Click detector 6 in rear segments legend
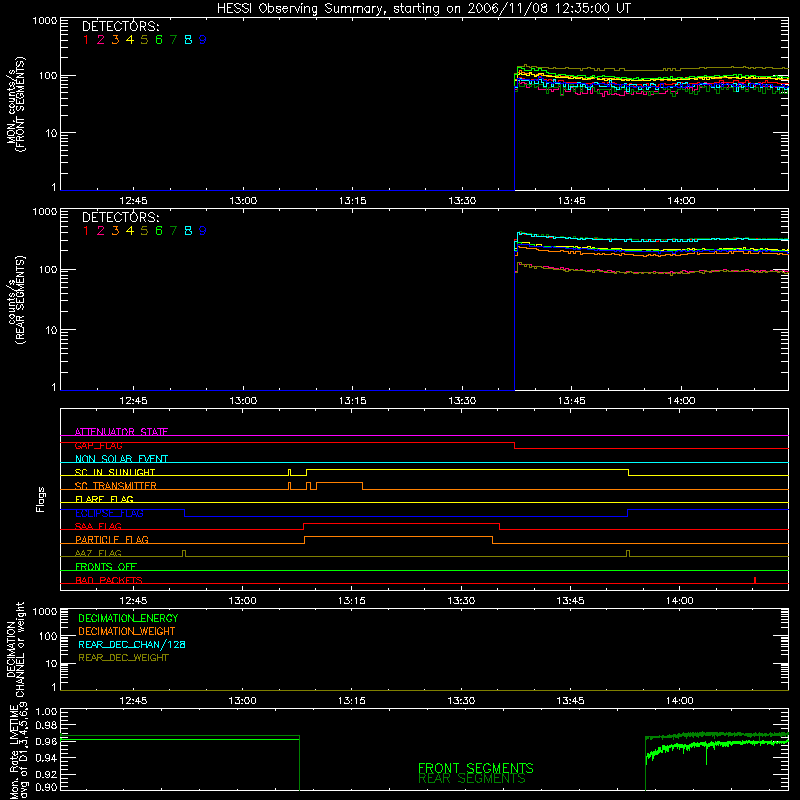Image resolution: width=800 pixels, height=800 pixels. (x=159, y=231)
